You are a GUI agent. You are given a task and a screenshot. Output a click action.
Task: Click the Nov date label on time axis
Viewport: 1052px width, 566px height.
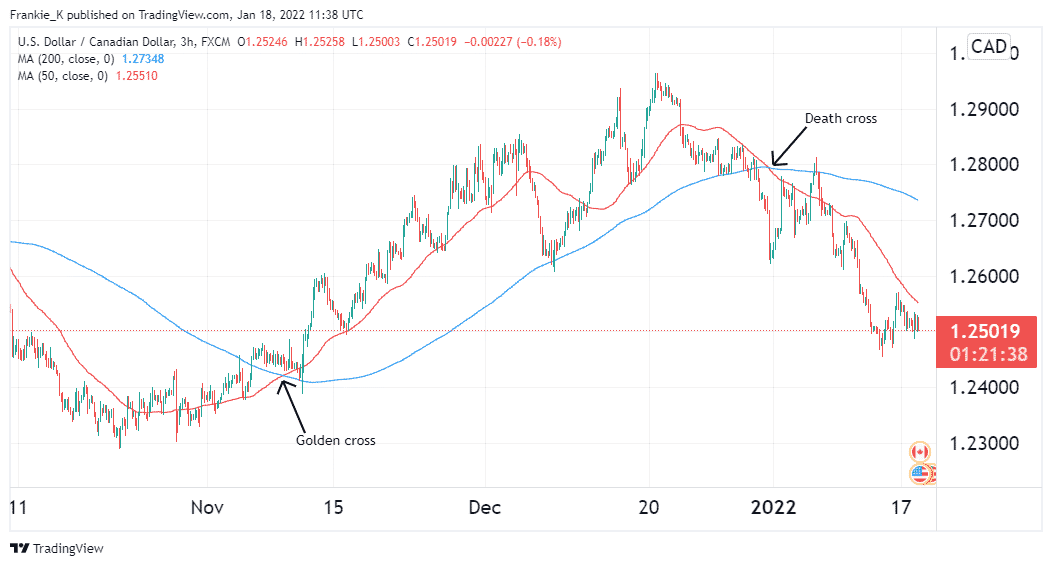(207, 508)
